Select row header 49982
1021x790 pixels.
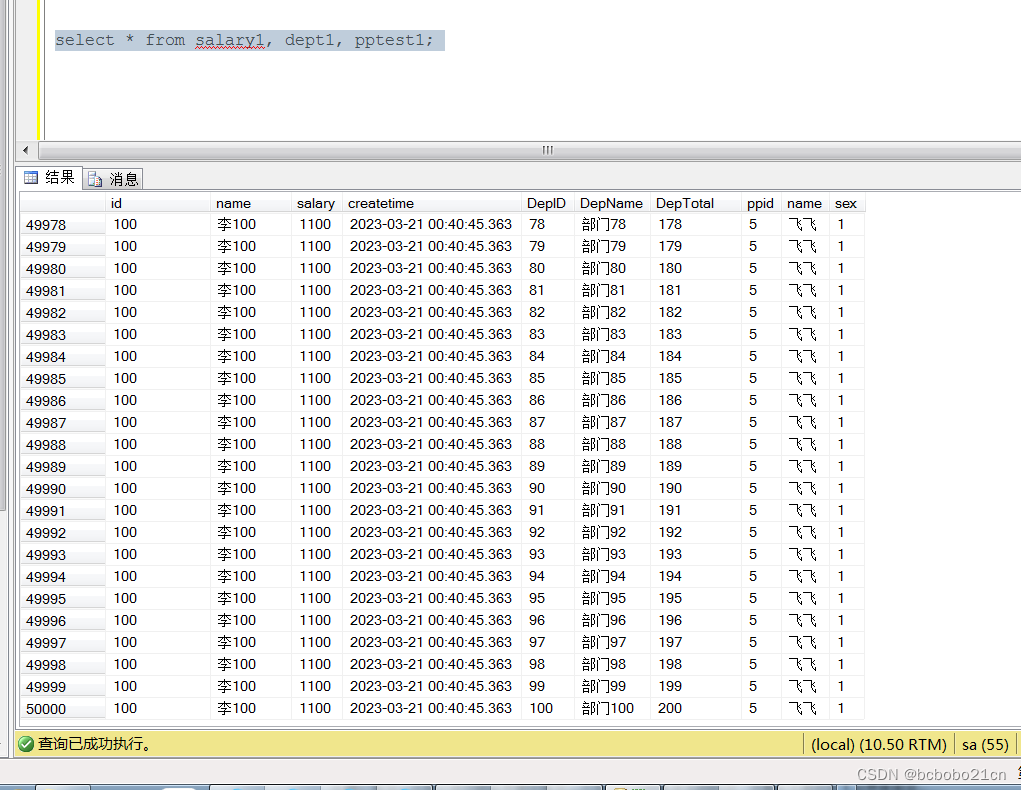63,313
